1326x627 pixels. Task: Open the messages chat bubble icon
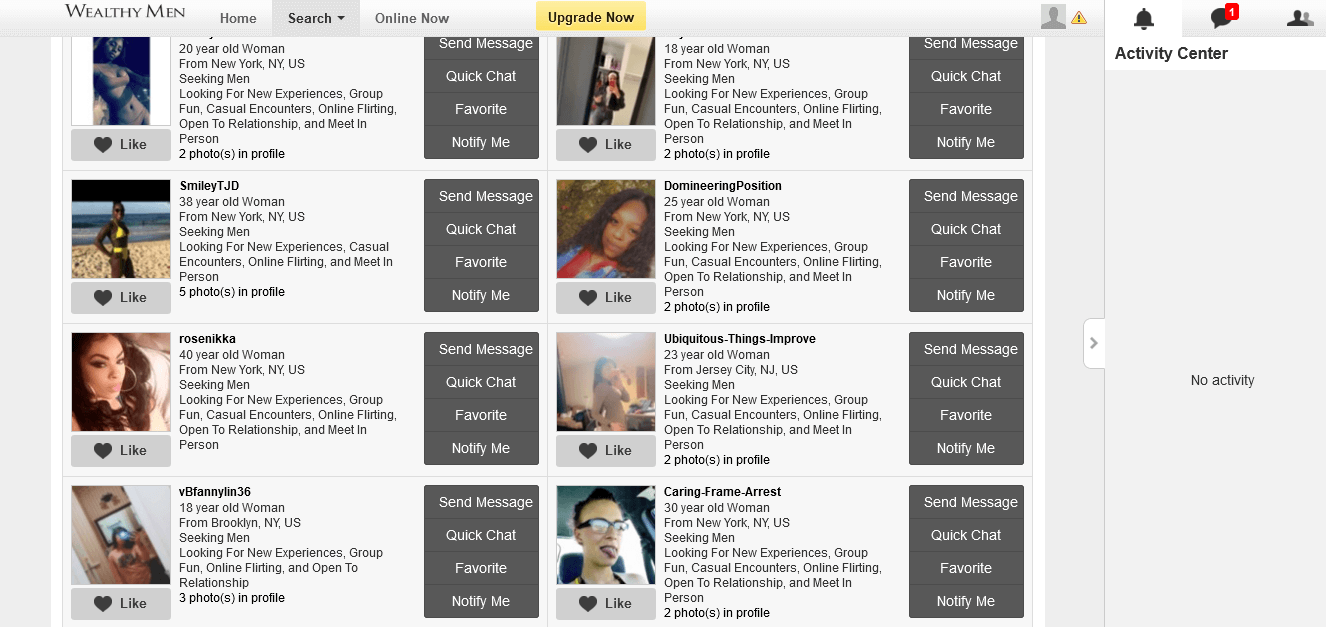point(1223,18)
